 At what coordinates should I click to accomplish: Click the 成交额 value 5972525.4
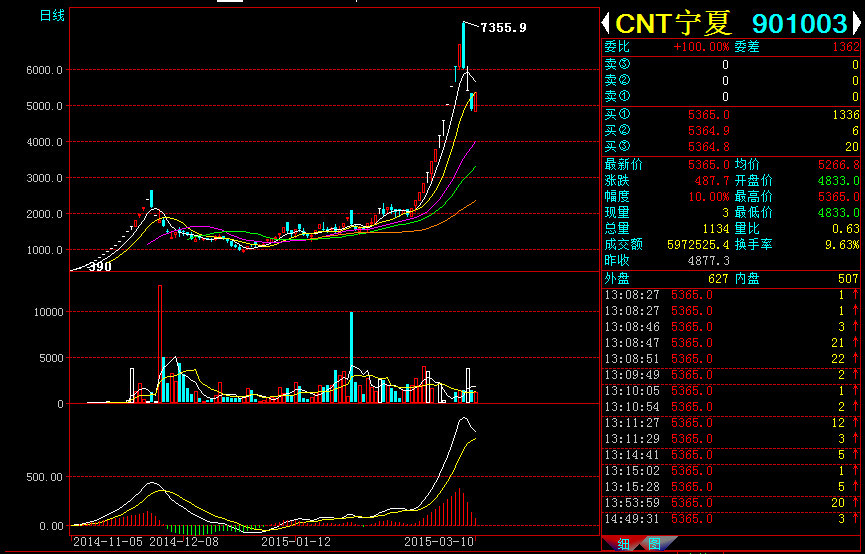tap(698, 244)
